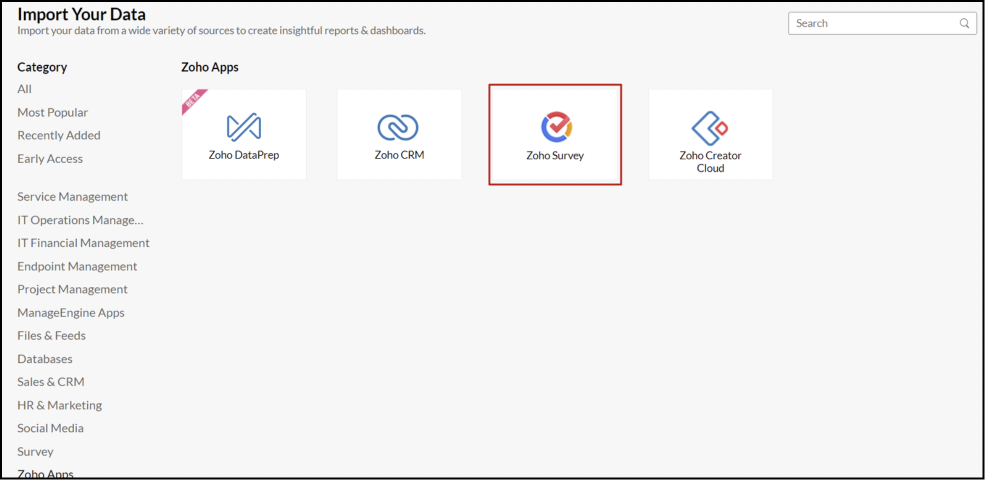The width and height of the screenshot is (985, 480).
Task: Open the Zoho Creator Cloud icon
Action: click(x=710, y=128)
